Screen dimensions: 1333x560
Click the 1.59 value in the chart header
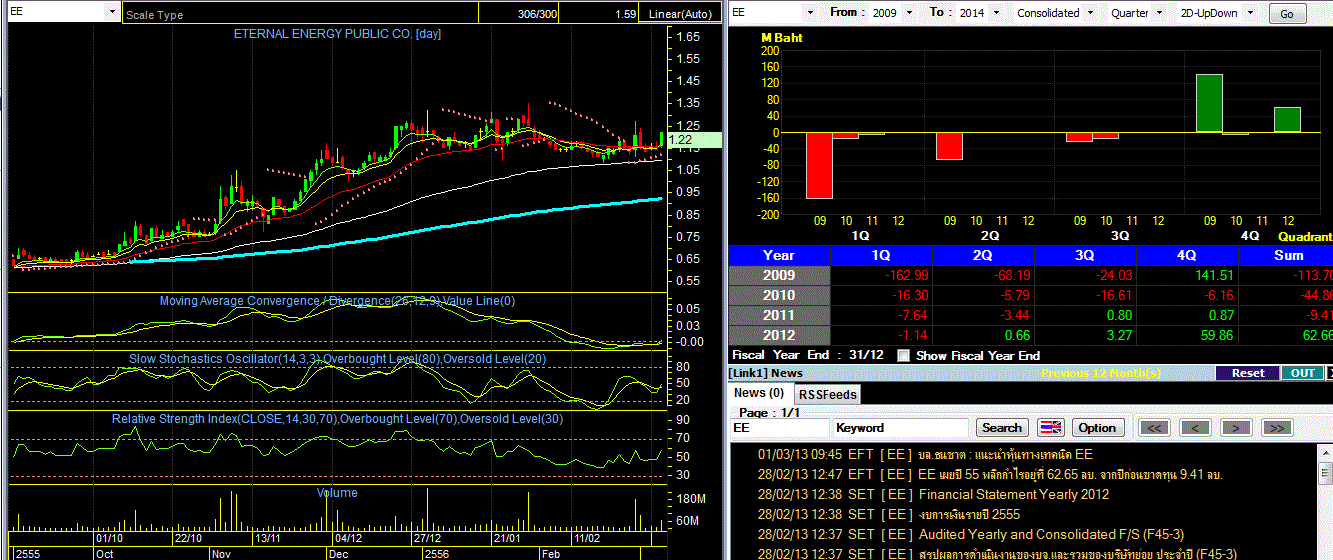coord(626,15)
